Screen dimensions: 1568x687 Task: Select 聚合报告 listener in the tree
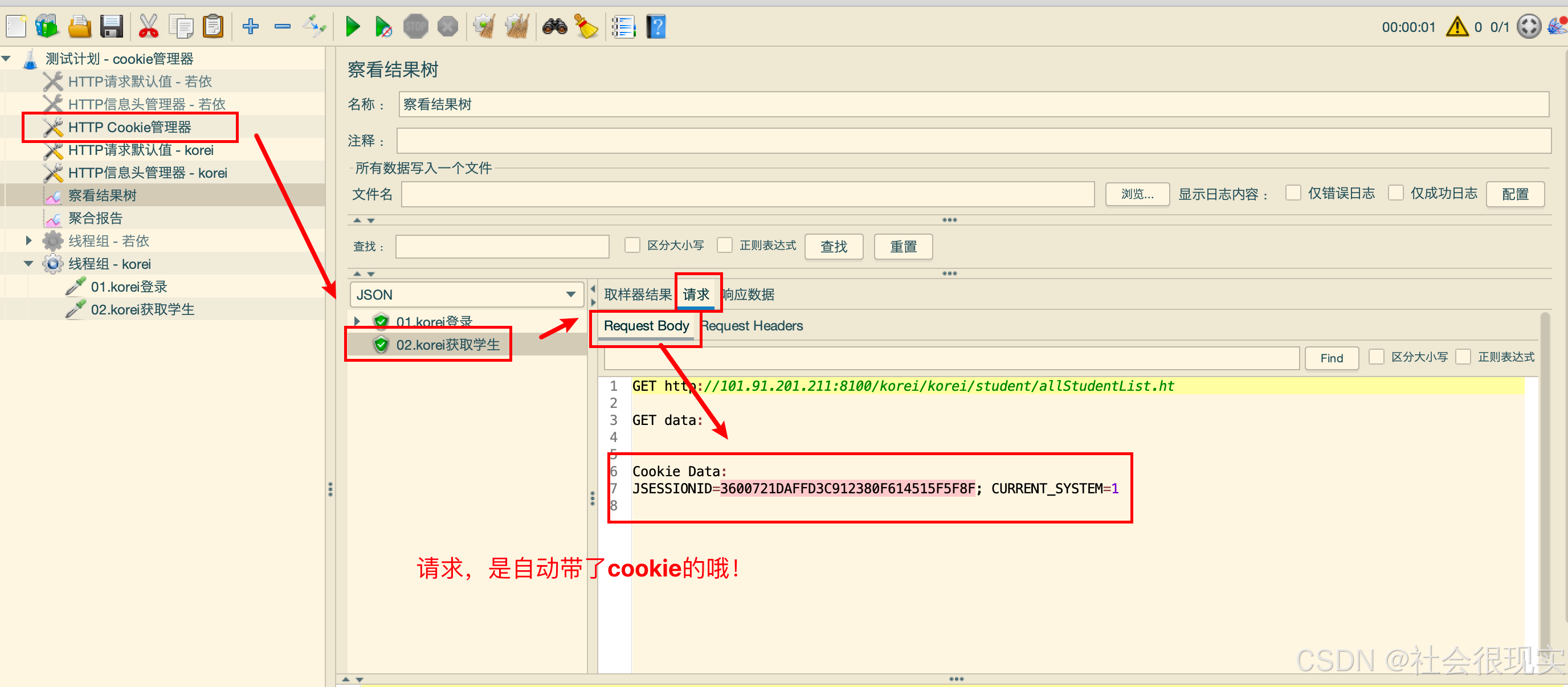pyautogui.click(x=96, y=218)
